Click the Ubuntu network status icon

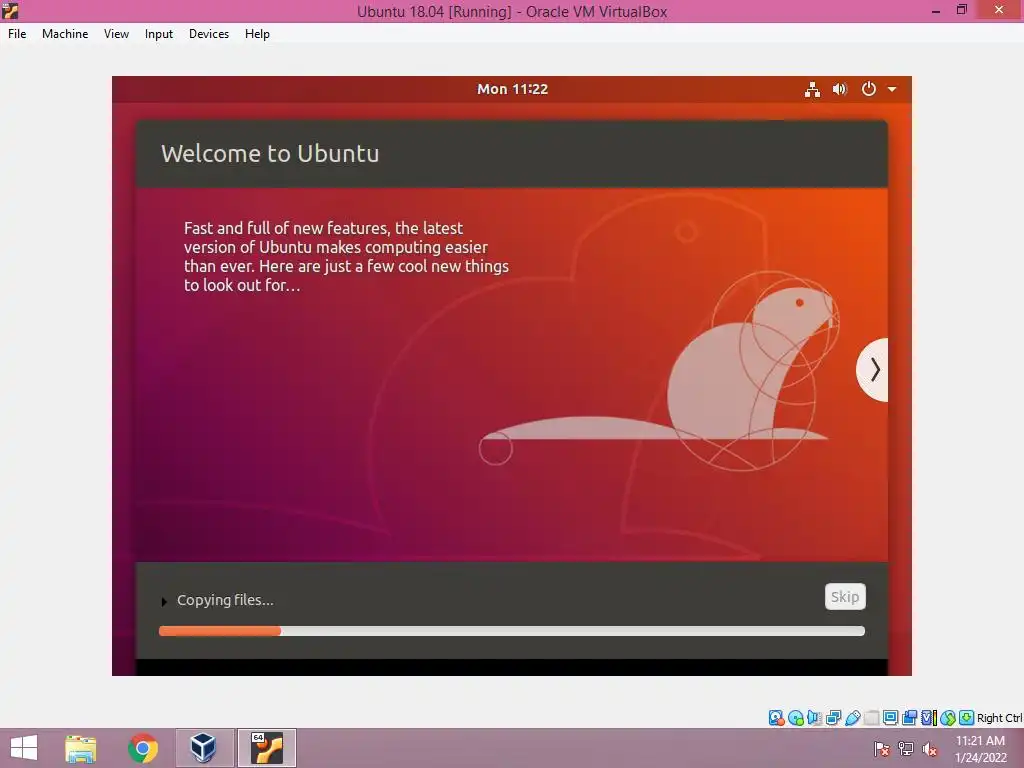[x=812, y=89]
